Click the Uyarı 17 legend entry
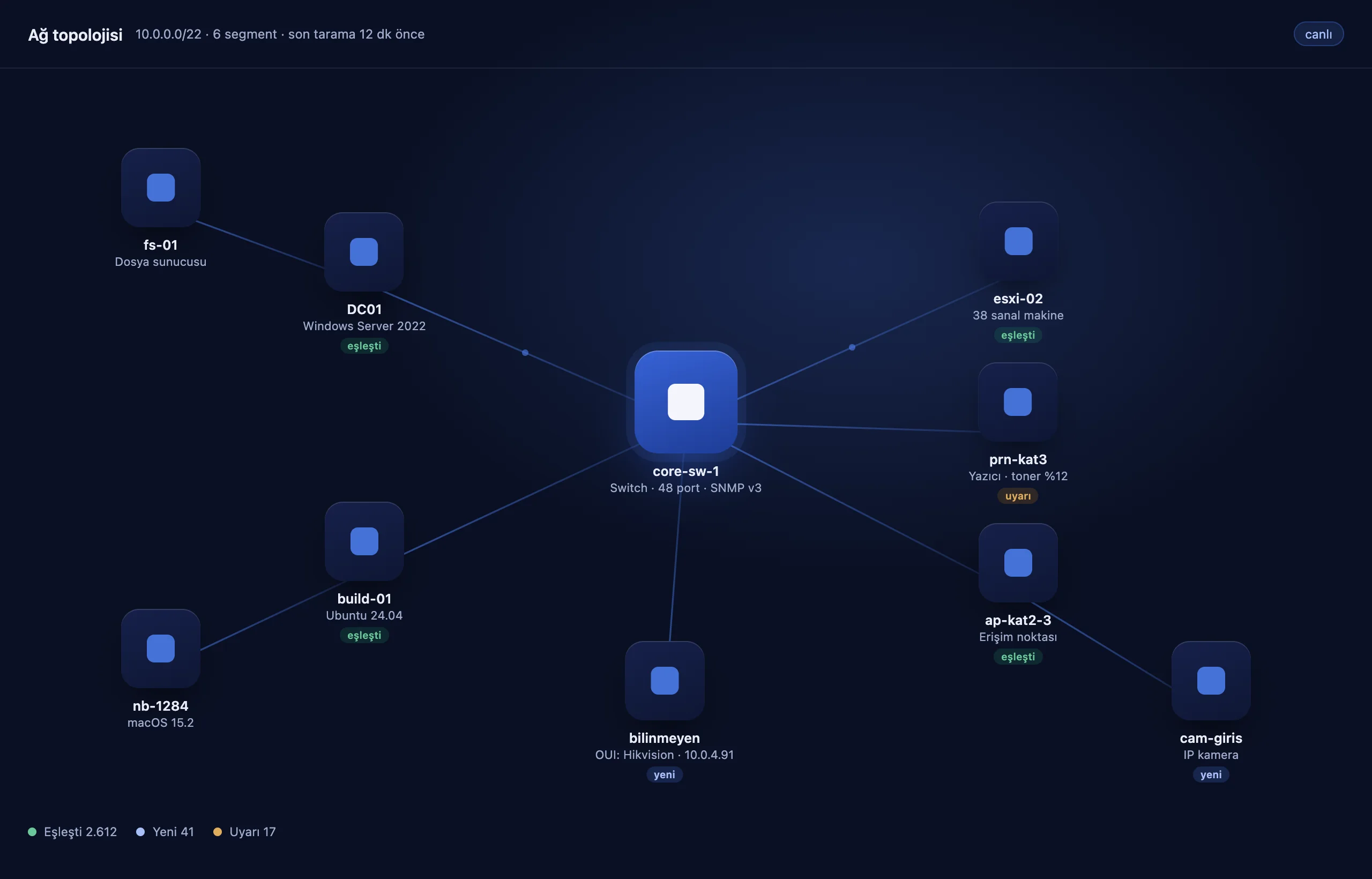Image resolution: width=1372 pixels, height=879 pixels. click(x=244, y=832)
